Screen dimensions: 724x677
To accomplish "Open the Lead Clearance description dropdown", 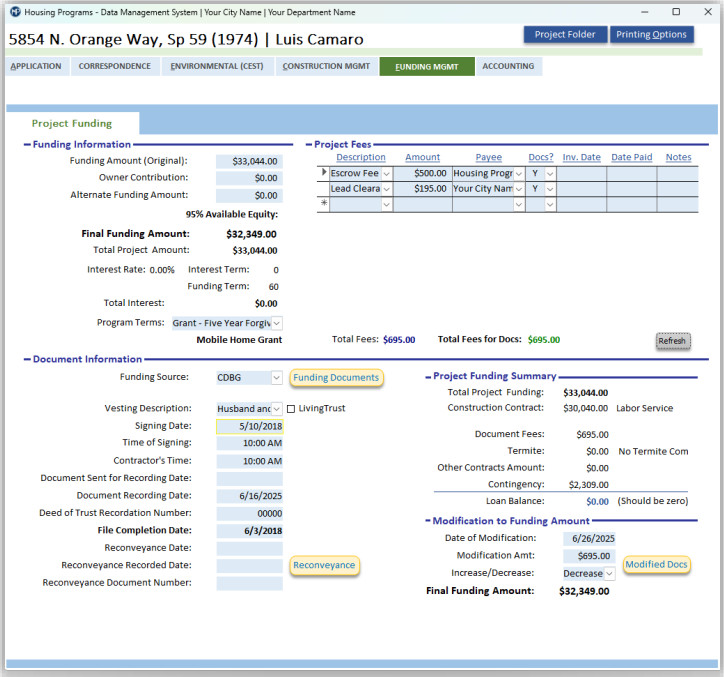I will pyautogui.click(x=387, y=189).
